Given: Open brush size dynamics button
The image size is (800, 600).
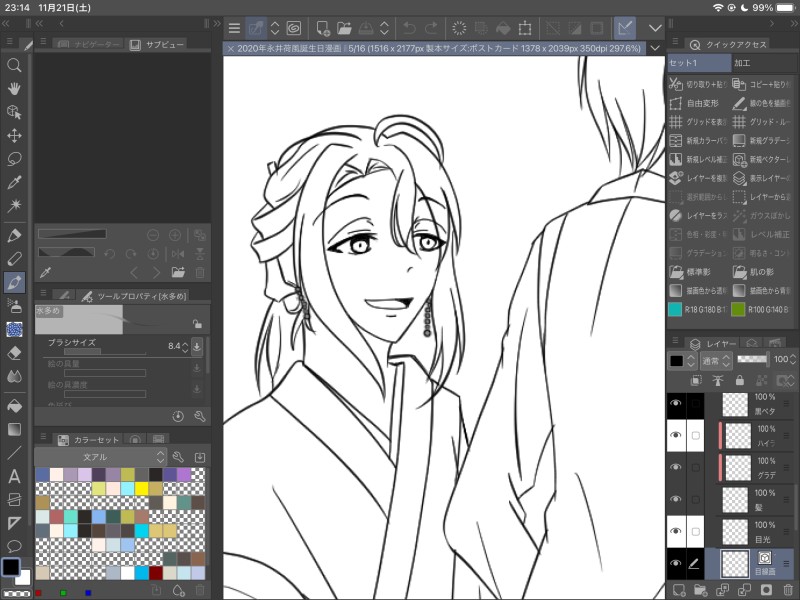Looking at the screenshot, I should (x=197, y=346).
